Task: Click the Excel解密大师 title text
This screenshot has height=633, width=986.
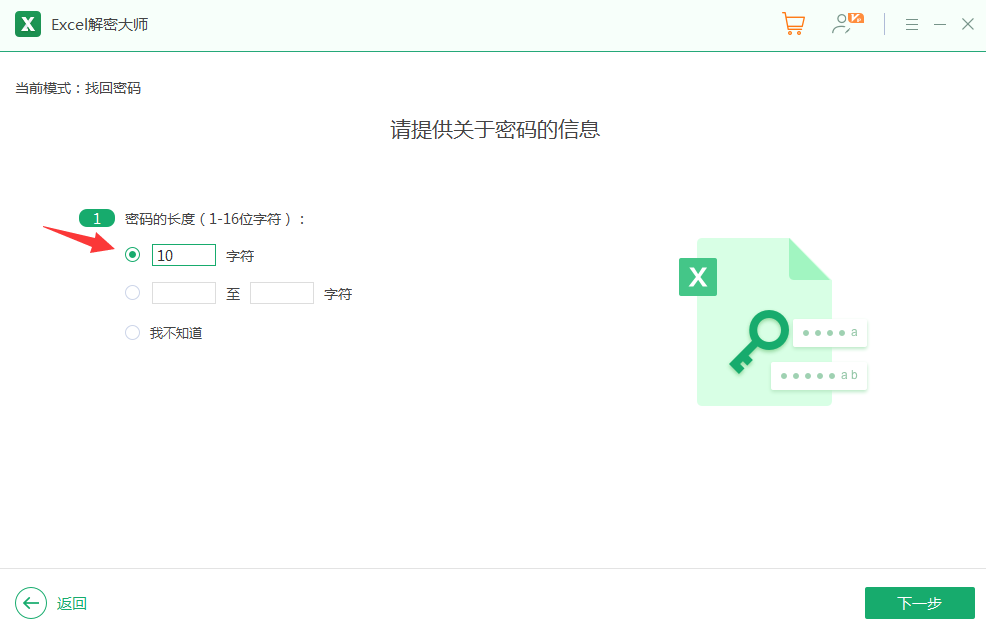Action: tap(100, 25)
